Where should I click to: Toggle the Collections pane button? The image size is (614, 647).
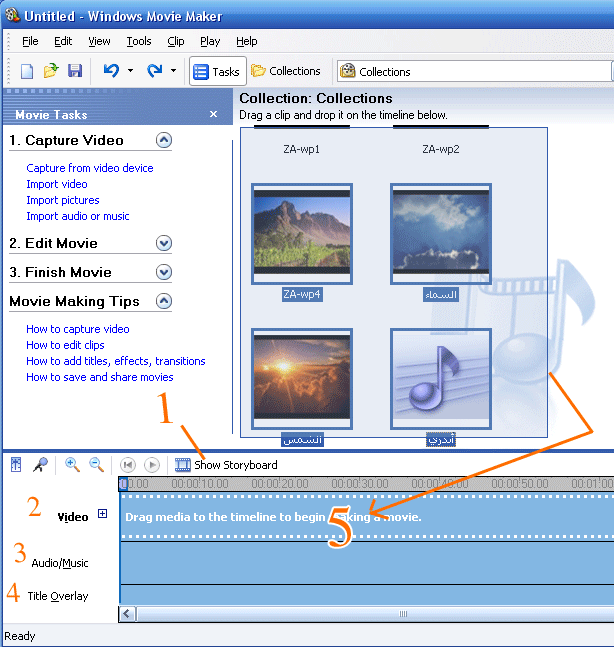point(286,71)
